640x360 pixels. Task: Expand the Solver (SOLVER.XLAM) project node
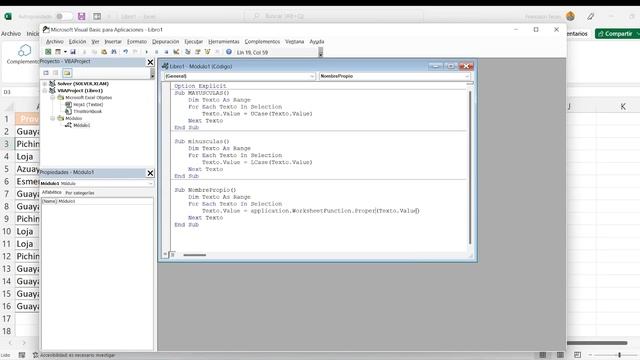(45, 84)
